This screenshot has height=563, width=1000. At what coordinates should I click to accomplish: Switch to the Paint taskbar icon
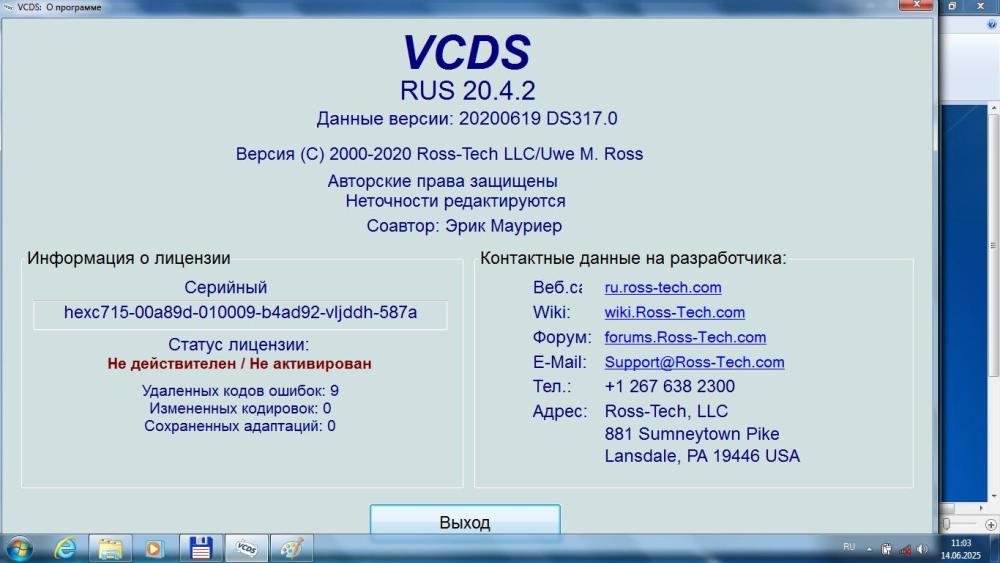click(291, 548)
